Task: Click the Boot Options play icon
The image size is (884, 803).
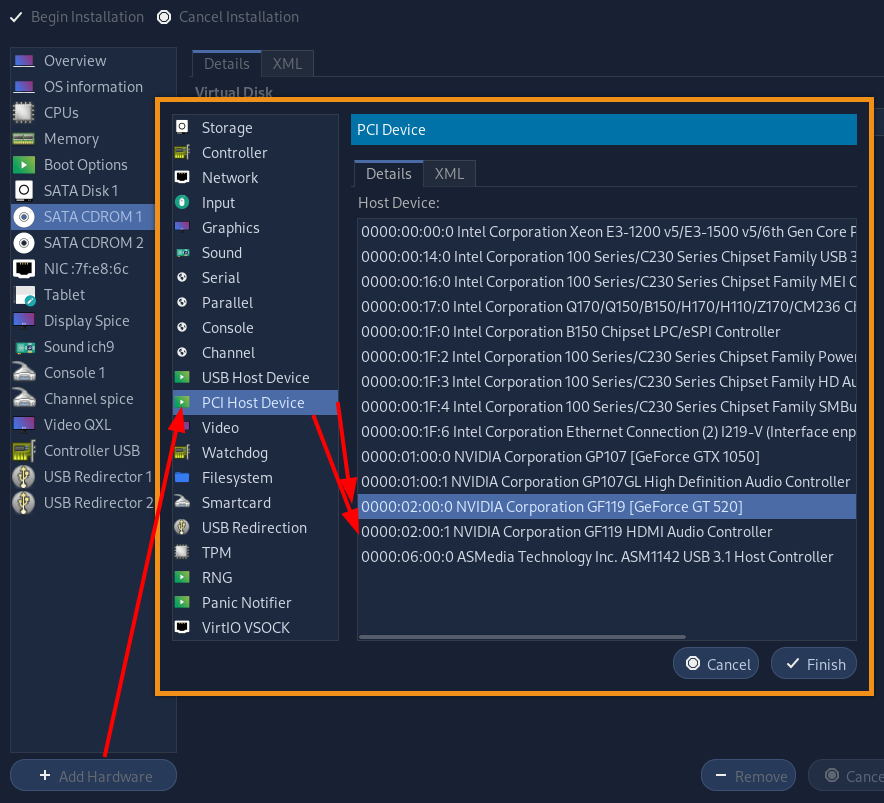Action: tap(24, 165)
